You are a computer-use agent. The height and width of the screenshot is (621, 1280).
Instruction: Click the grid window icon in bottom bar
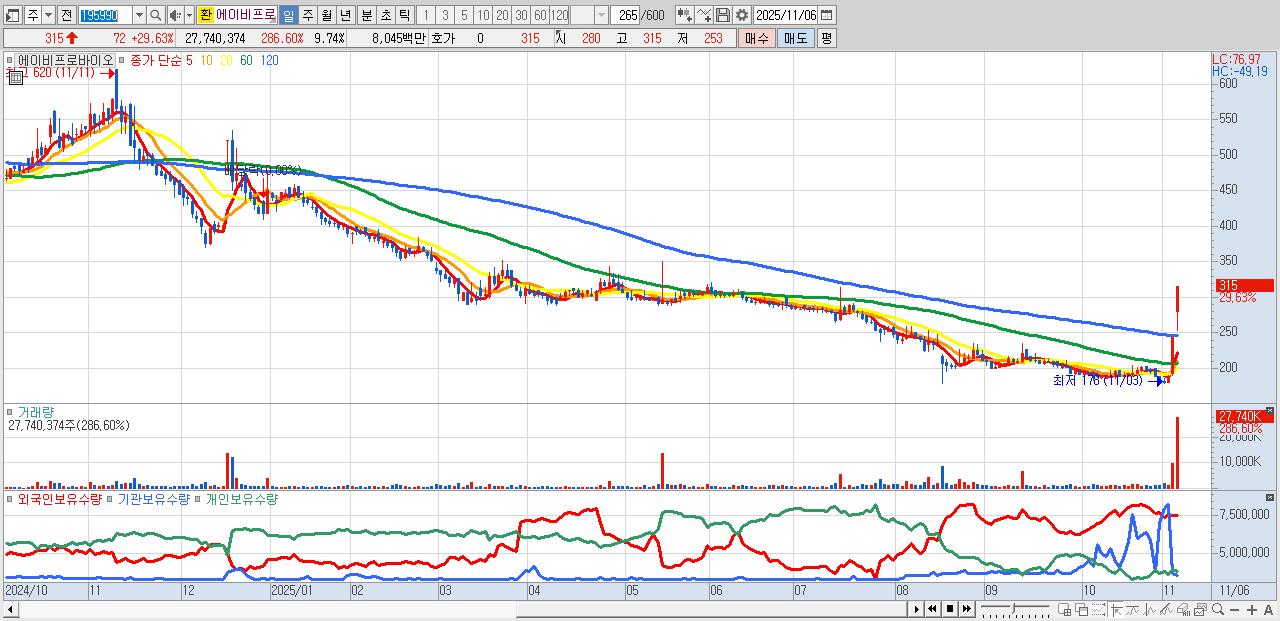(1064, 610)
